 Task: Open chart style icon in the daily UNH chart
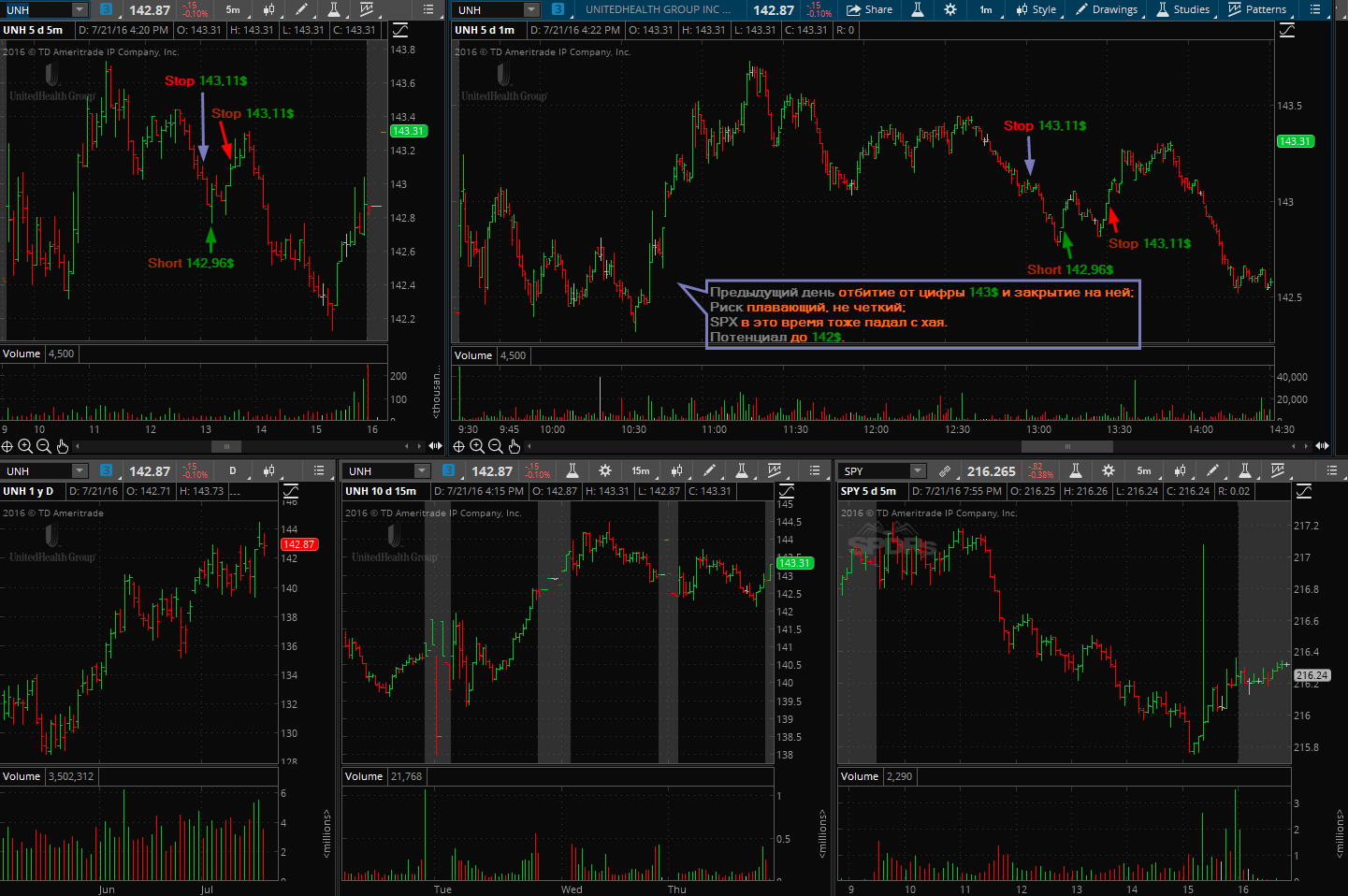pyautogui.click(x=269, y=470)
